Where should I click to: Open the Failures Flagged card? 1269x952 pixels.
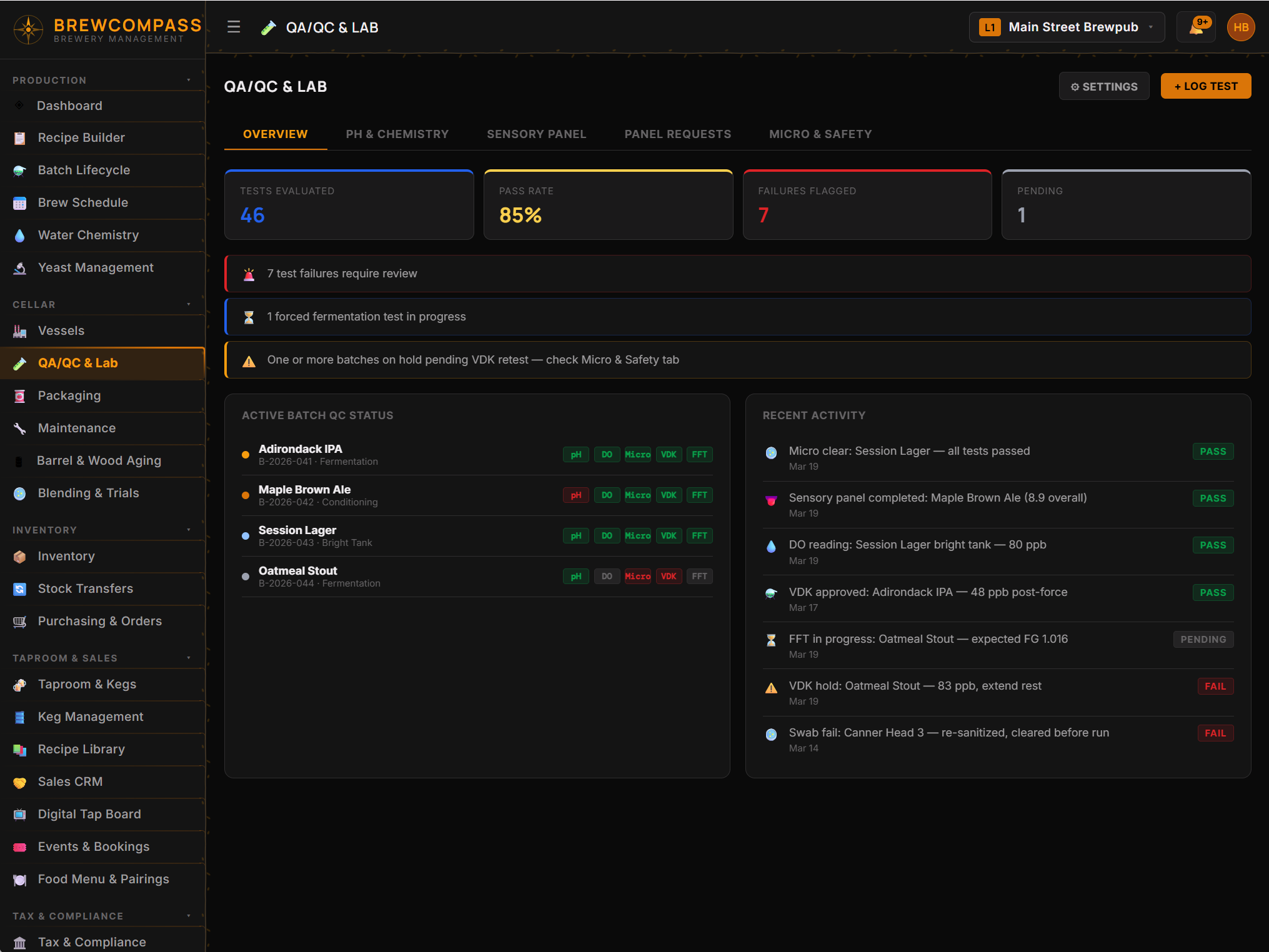point(867,204)
